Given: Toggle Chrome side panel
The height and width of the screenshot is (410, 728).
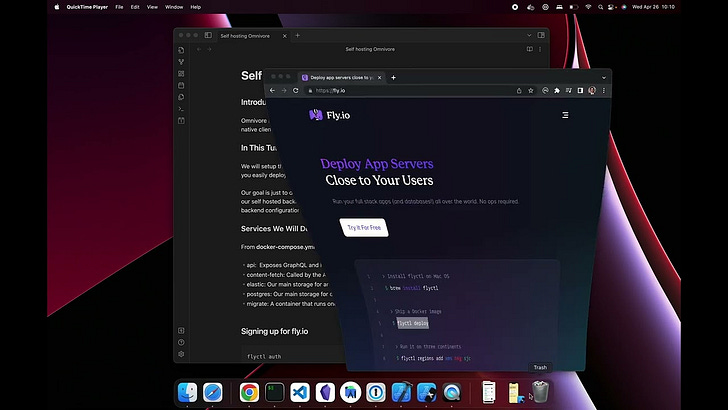Looking at the screenshot, I should (580, 91).
